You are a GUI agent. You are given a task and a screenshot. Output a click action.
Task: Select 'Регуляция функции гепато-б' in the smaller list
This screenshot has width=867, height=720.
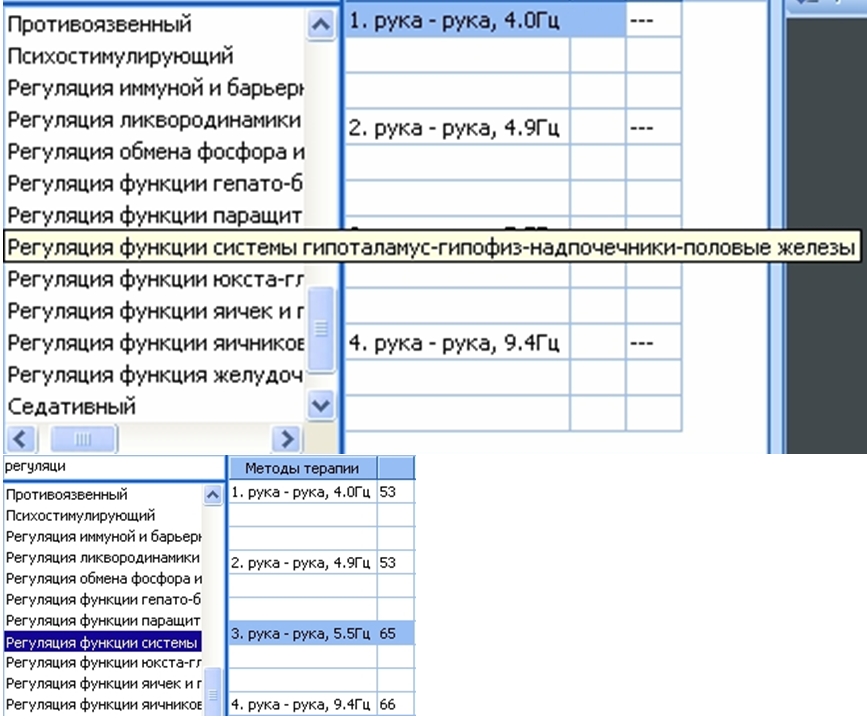pos(103,599)
